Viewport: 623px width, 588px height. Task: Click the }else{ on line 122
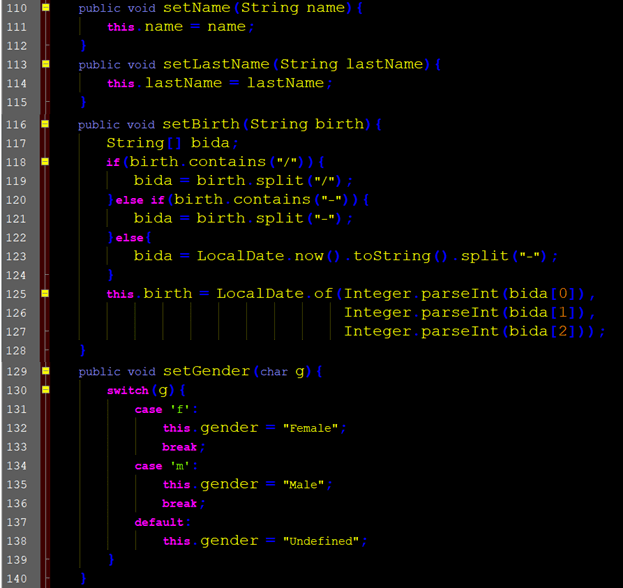(x=130, y=238)
